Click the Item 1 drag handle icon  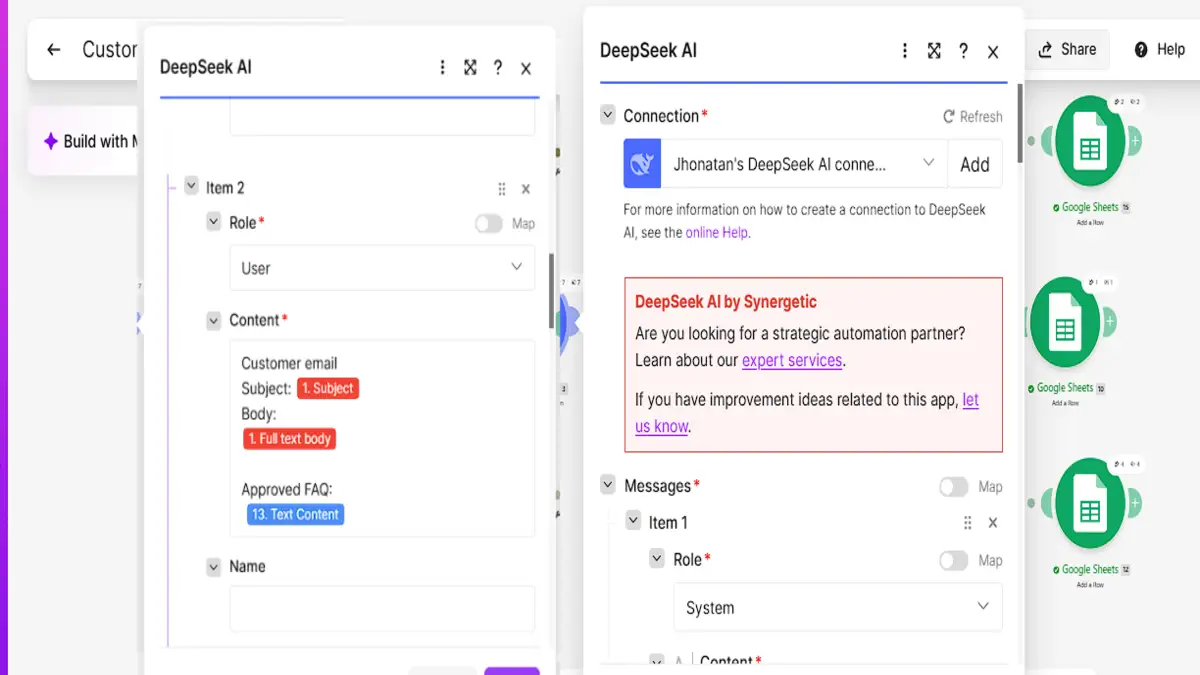point(967,523)
